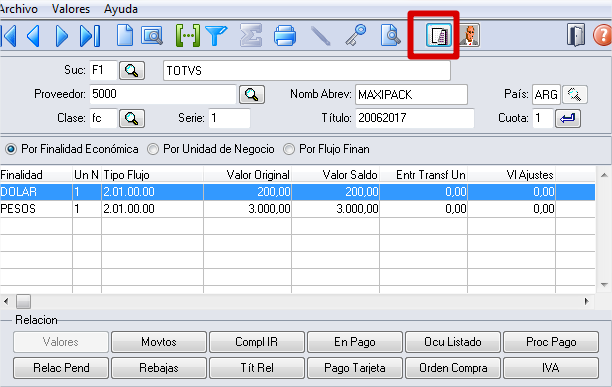Search Proveedor with magnifier button

(252, 94)
